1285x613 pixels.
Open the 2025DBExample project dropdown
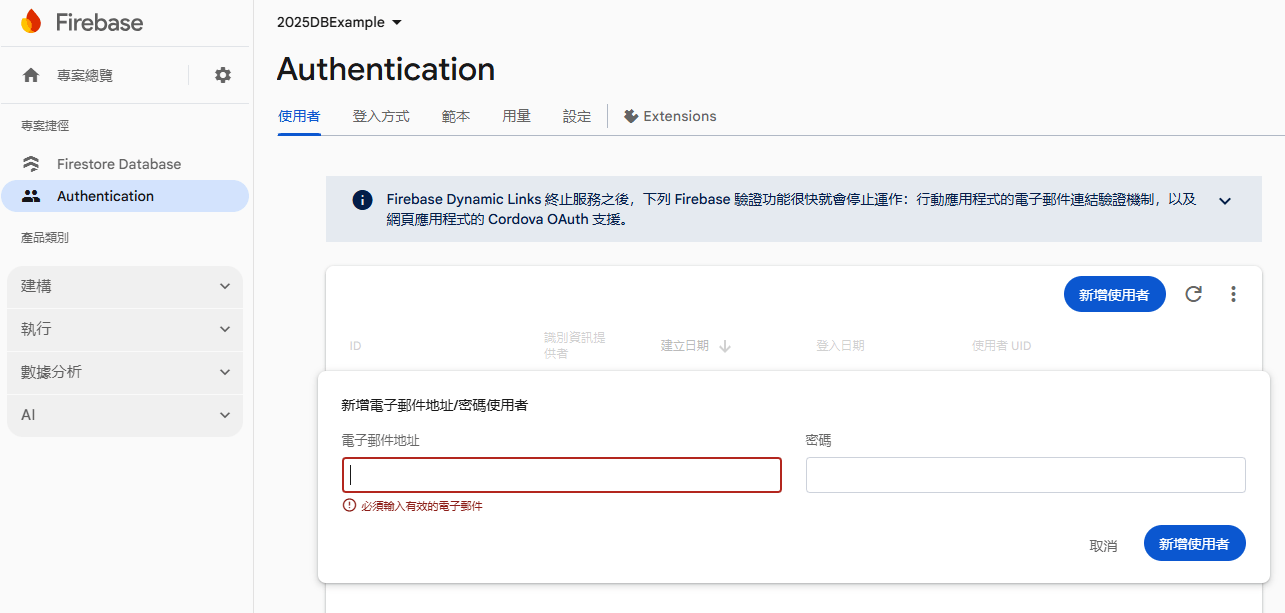click(x=339, y=22)
